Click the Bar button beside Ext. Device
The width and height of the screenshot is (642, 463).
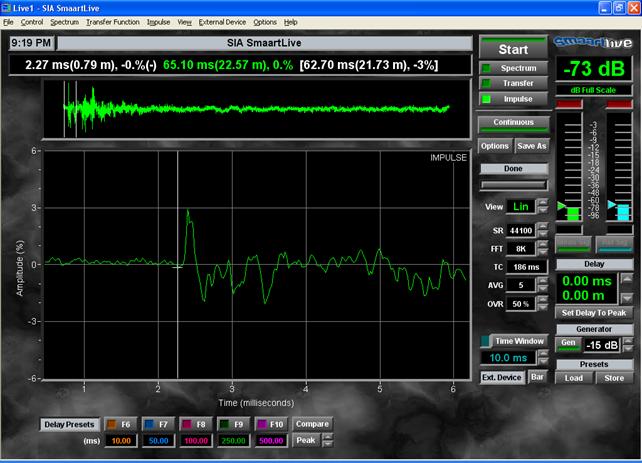point(536,377)
